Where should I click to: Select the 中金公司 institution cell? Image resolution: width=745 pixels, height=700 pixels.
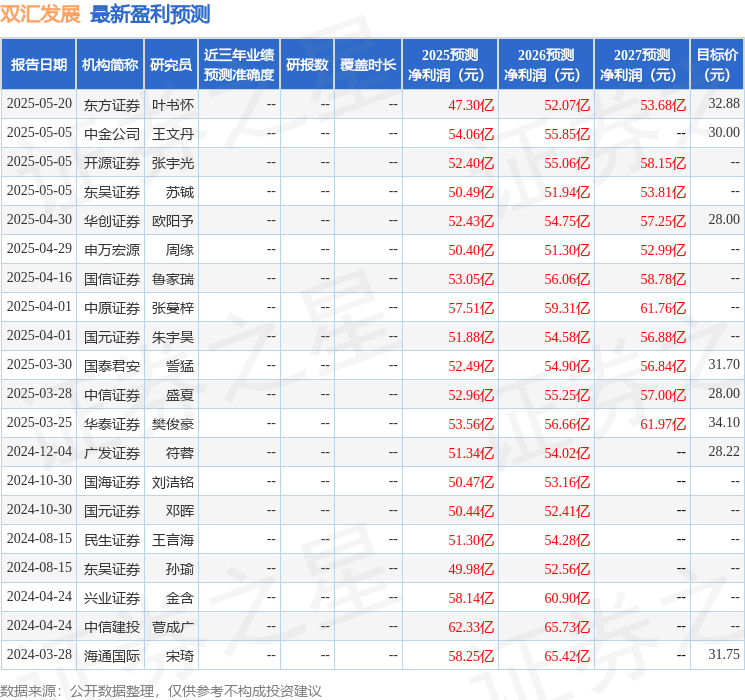pyautogui.click(x=112, y=134)
